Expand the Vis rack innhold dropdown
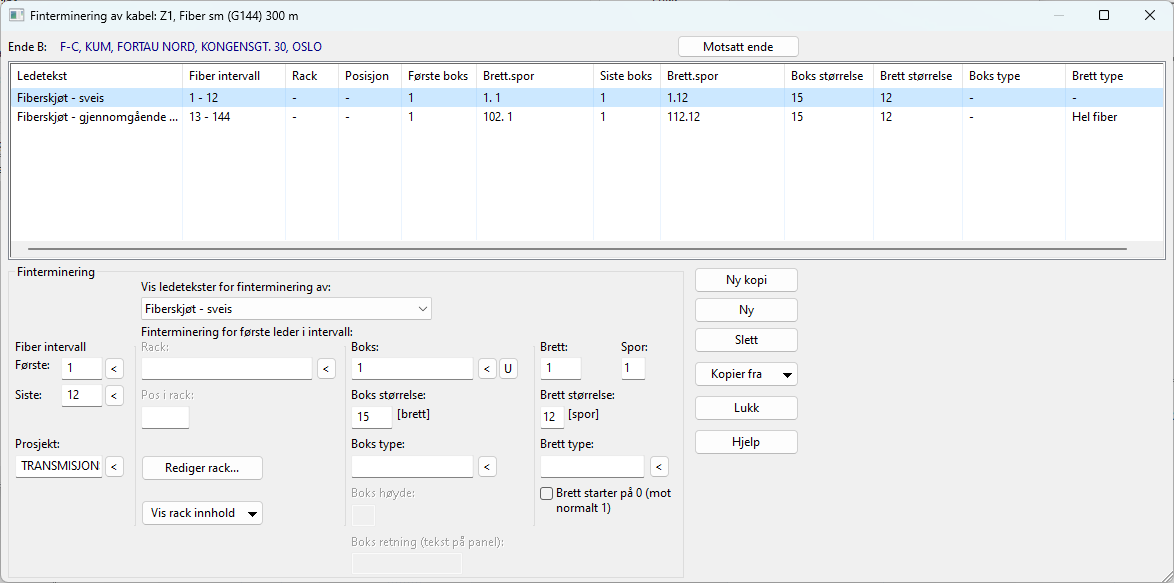The height and width of the screenshot is (583, 1174). click(x=202, y=513)
